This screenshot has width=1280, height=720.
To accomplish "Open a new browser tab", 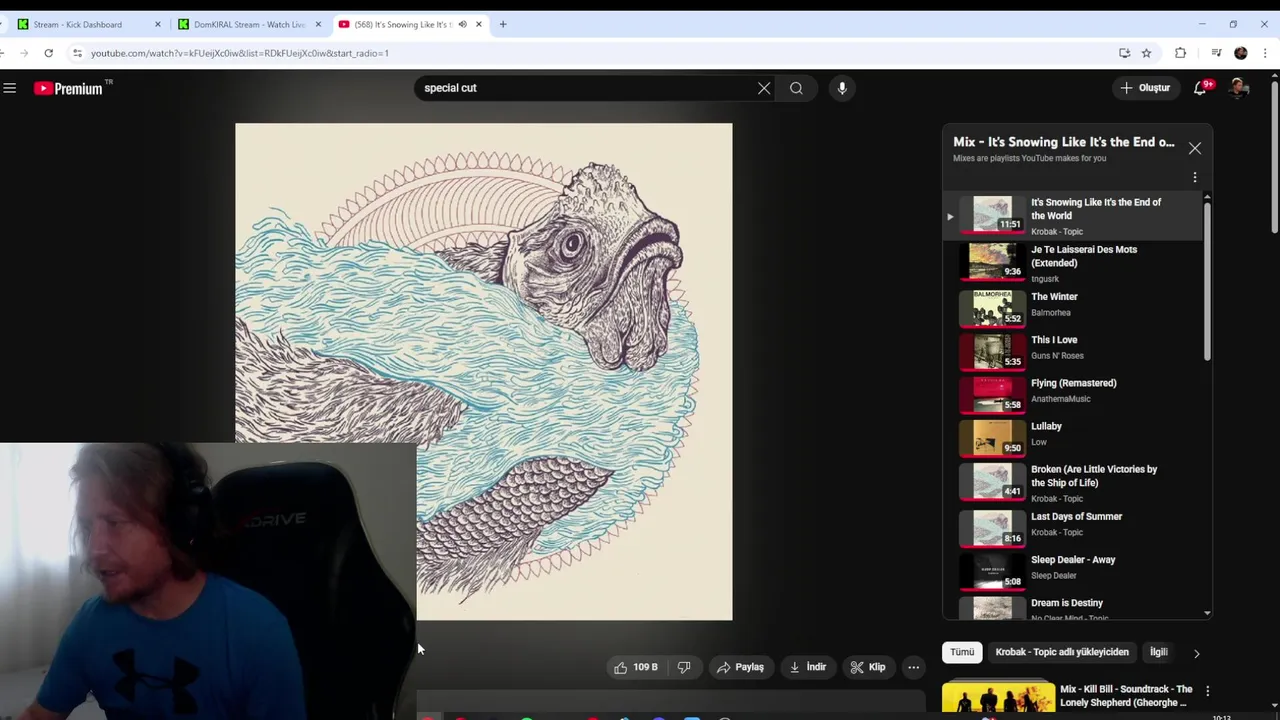I will [503, 24].
